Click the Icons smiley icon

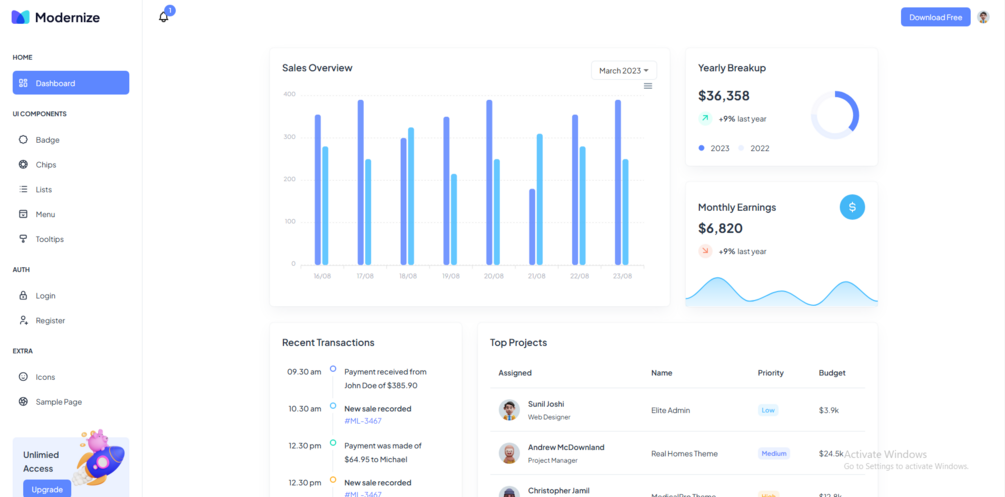coord(23,376)
